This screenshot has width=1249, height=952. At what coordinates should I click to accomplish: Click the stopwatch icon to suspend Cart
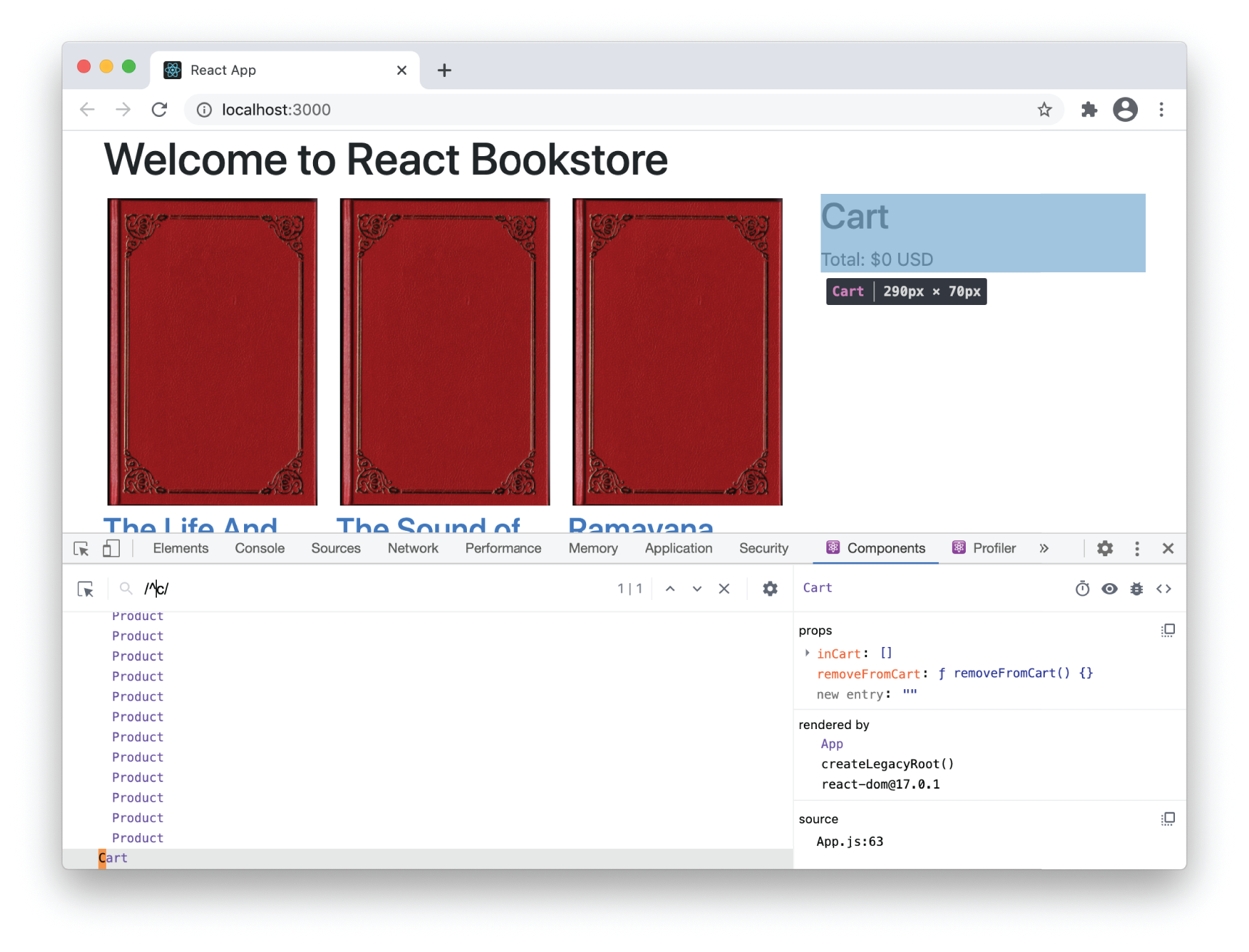[1083, 589]
